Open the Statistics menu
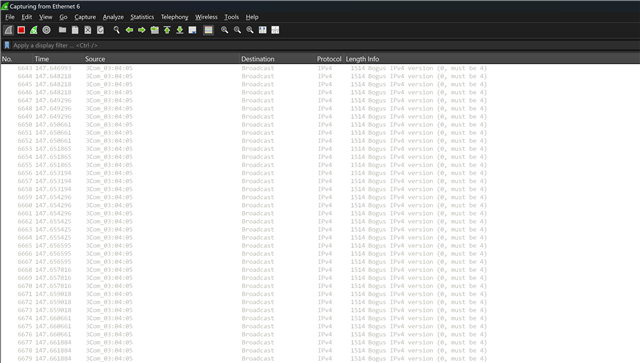 (142, 17)
